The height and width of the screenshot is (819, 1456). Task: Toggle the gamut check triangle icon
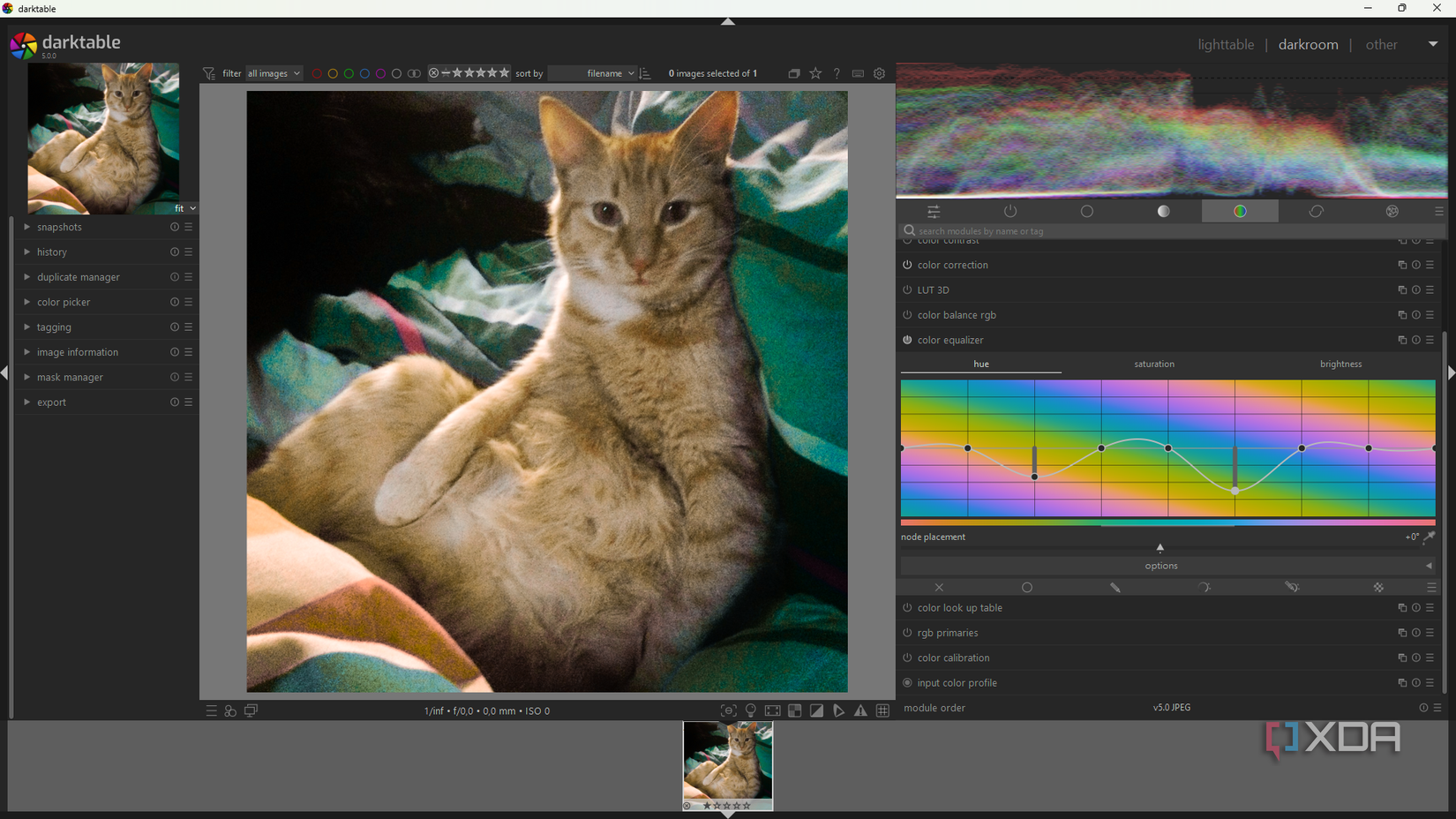click(860, 711)
